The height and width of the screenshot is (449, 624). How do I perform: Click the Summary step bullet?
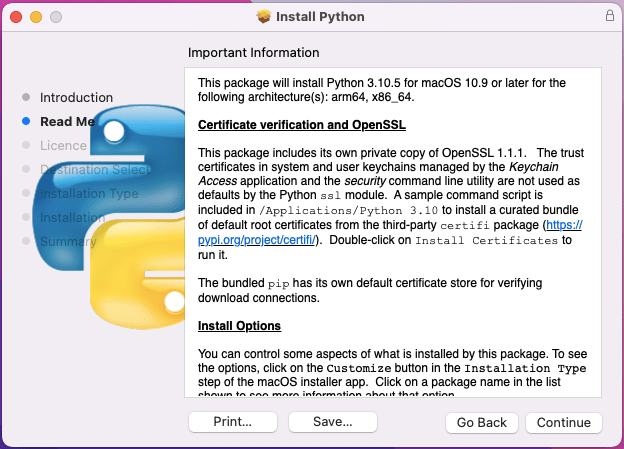26,241
